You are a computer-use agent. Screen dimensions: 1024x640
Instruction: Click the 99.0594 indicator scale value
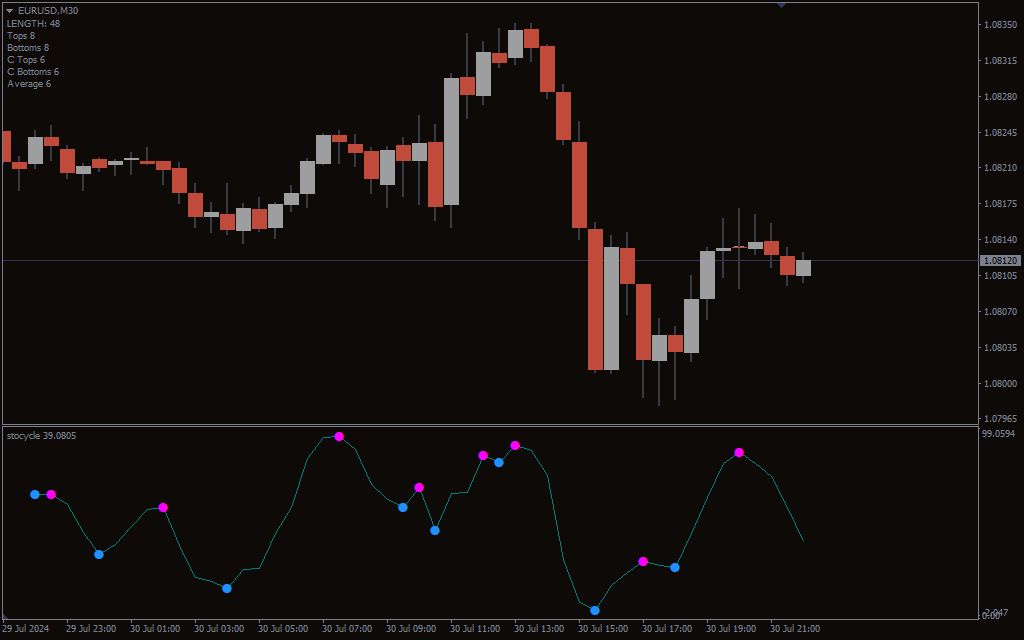click(998, 434)
